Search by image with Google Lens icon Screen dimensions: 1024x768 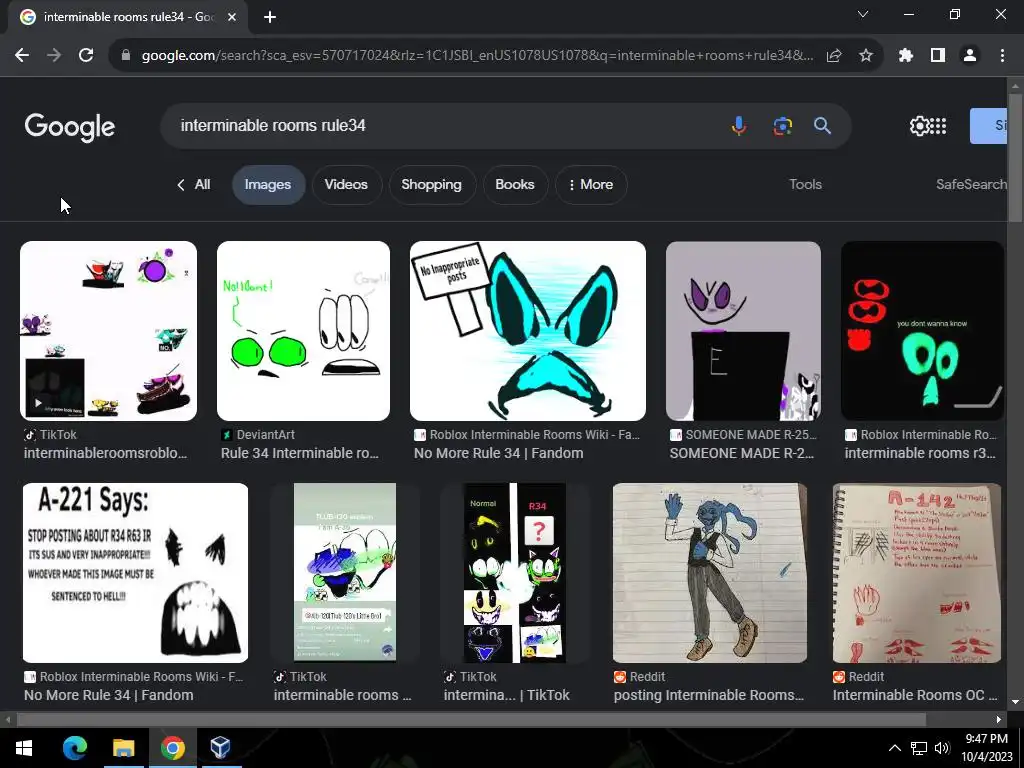782,125
